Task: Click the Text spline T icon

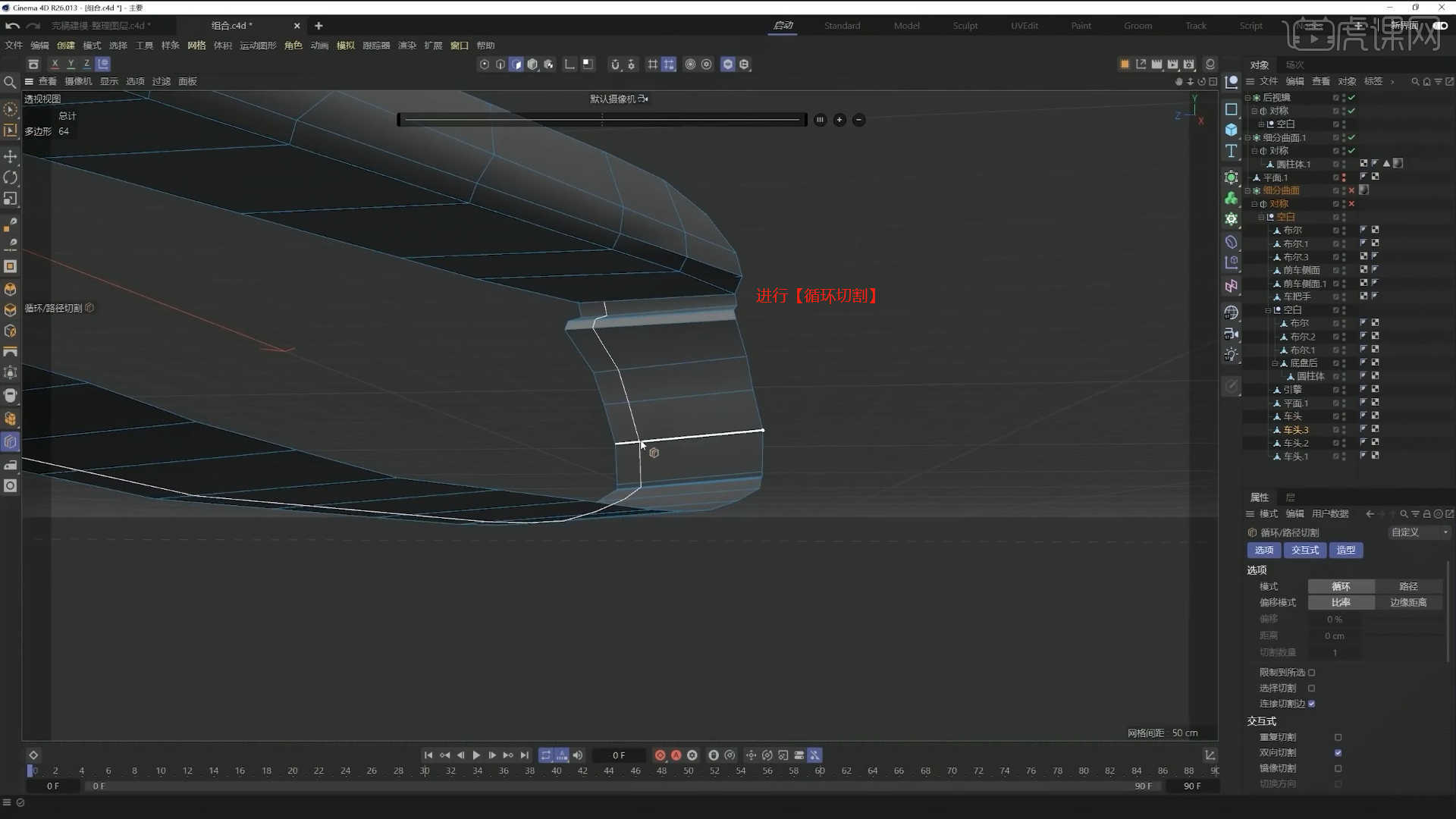Action: click(x=1232, y=151)
